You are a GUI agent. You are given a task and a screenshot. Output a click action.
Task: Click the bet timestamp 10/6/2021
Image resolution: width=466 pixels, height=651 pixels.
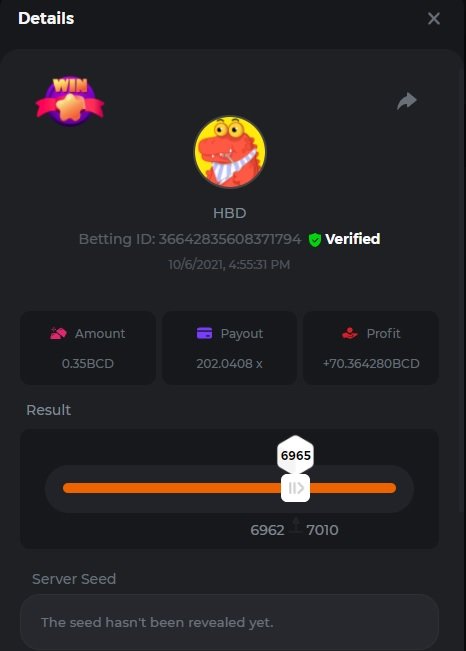(229, 264)
